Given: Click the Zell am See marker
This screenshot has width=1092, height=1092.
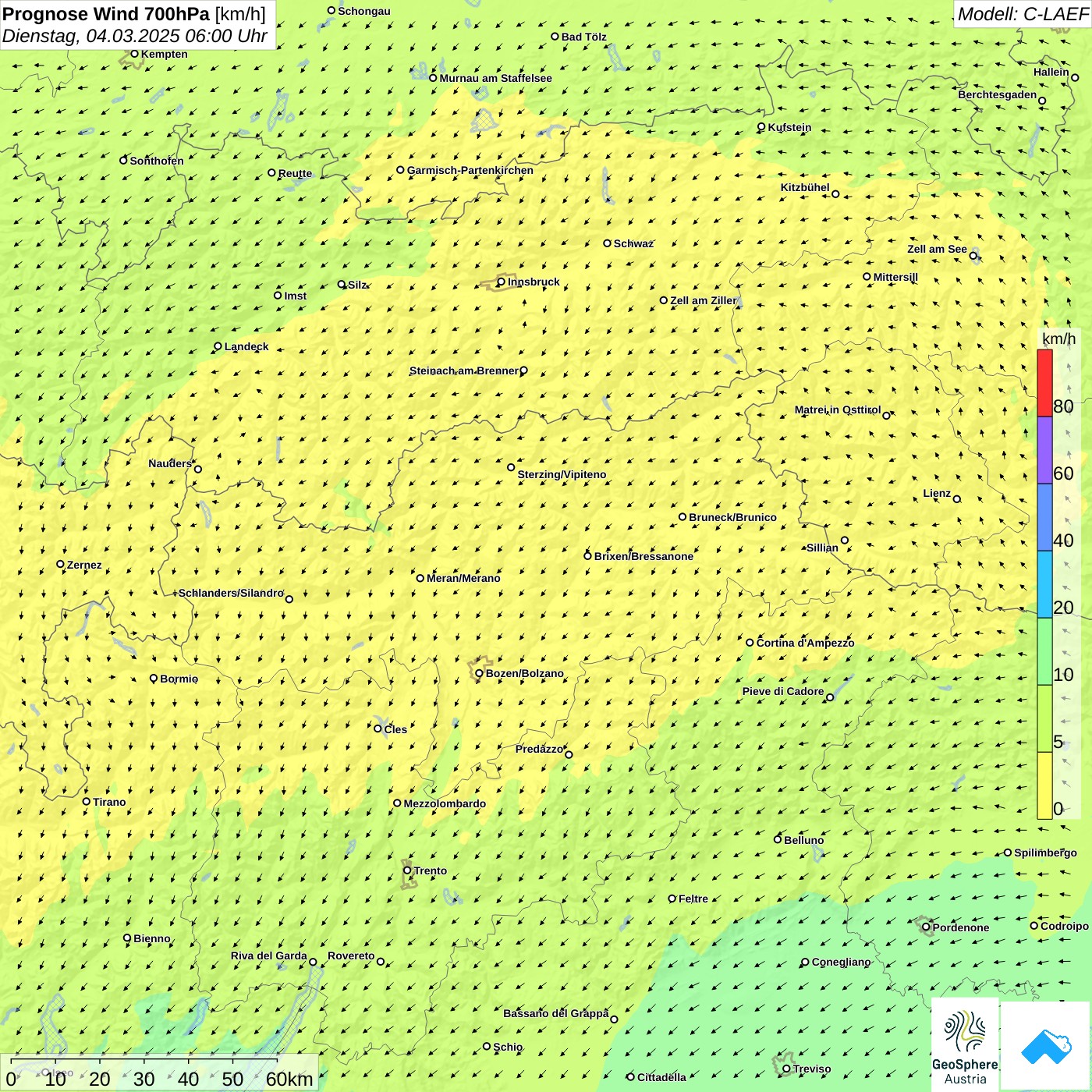Looking at the screenshot, I should [x=973, y=255].
